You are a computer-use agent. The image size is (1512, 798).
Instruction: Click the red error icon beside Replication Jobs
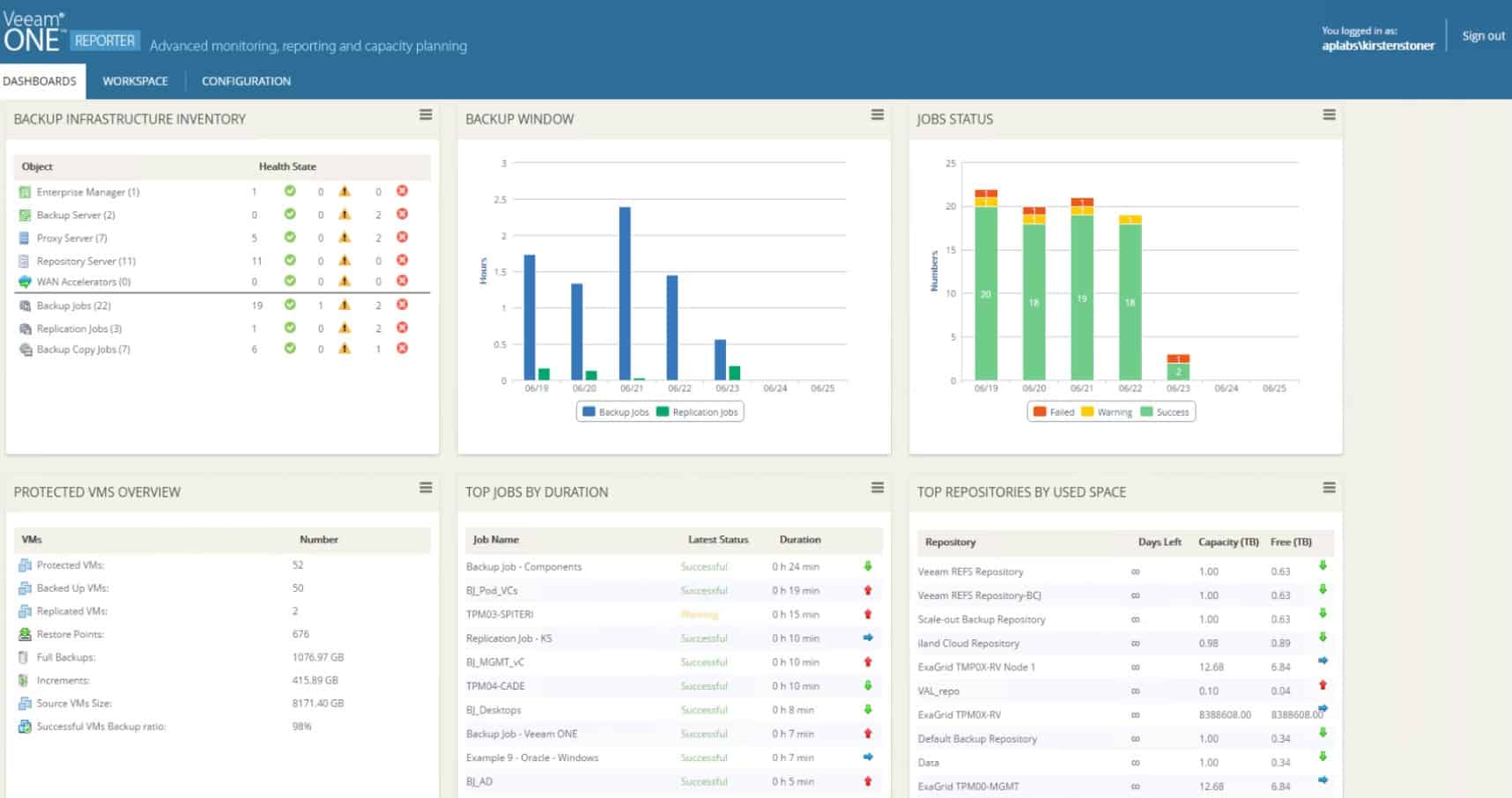402,328
